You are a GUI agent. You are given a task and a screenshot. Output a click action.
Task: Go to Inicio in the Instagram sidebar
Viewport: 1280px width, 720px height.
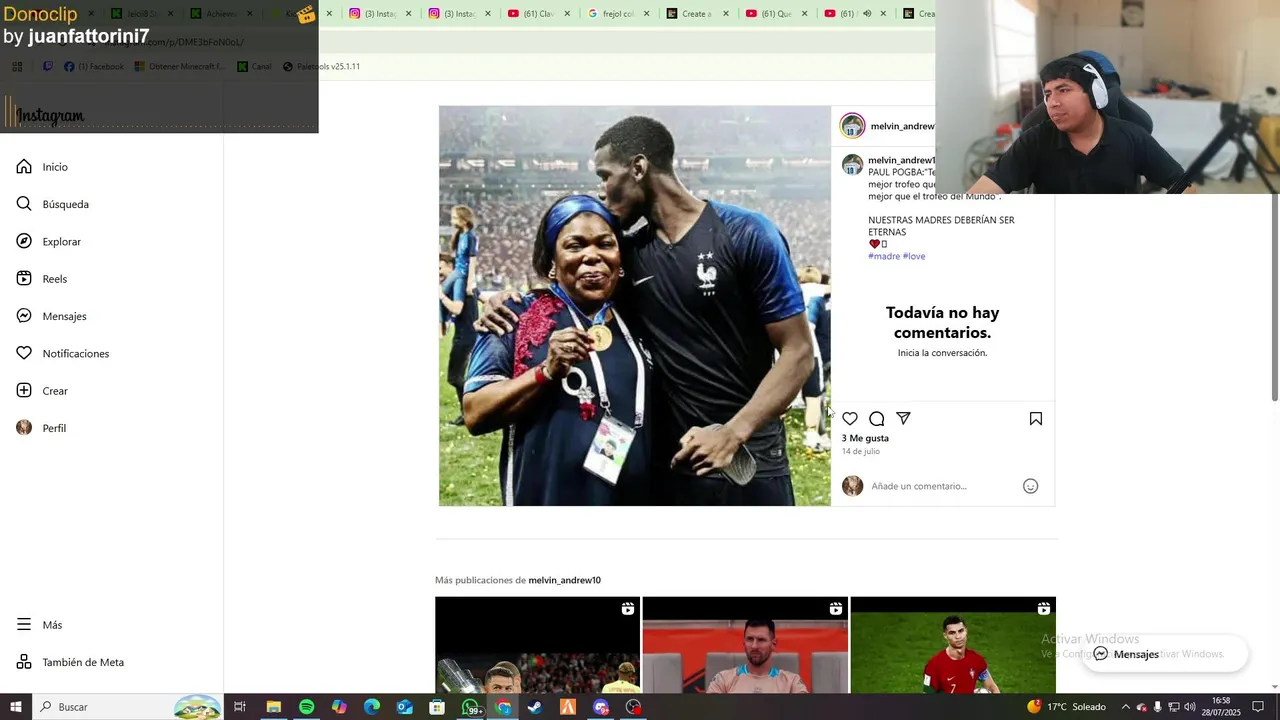(42, 167)
